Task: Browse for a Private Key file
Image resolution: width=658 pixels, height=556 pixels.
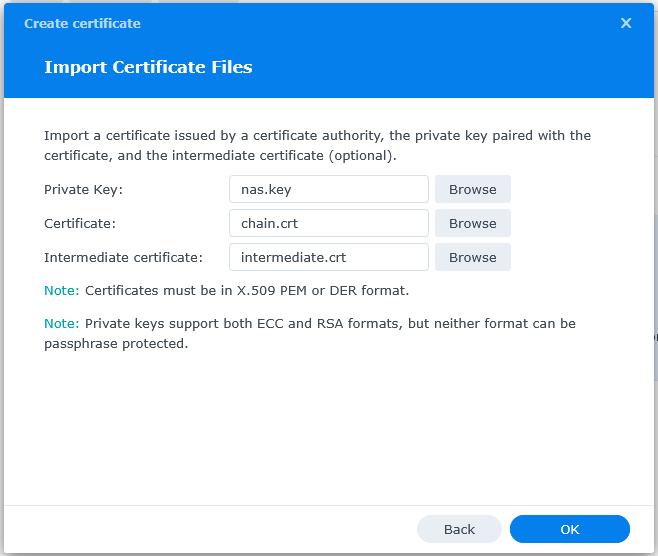Action: tap(472, 189)
